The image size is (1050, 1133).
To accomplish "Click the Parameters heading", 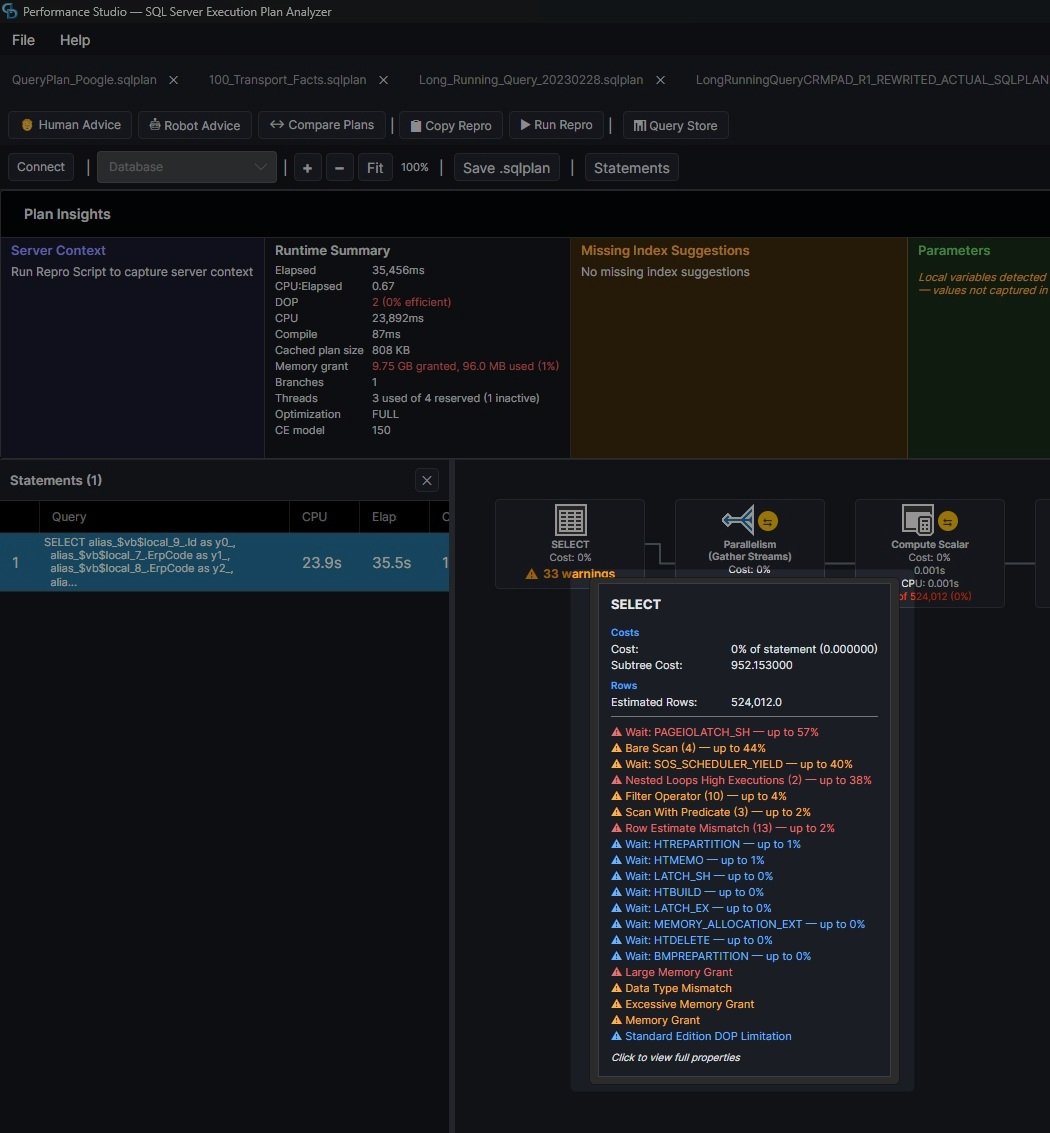I will coord(954,250).
